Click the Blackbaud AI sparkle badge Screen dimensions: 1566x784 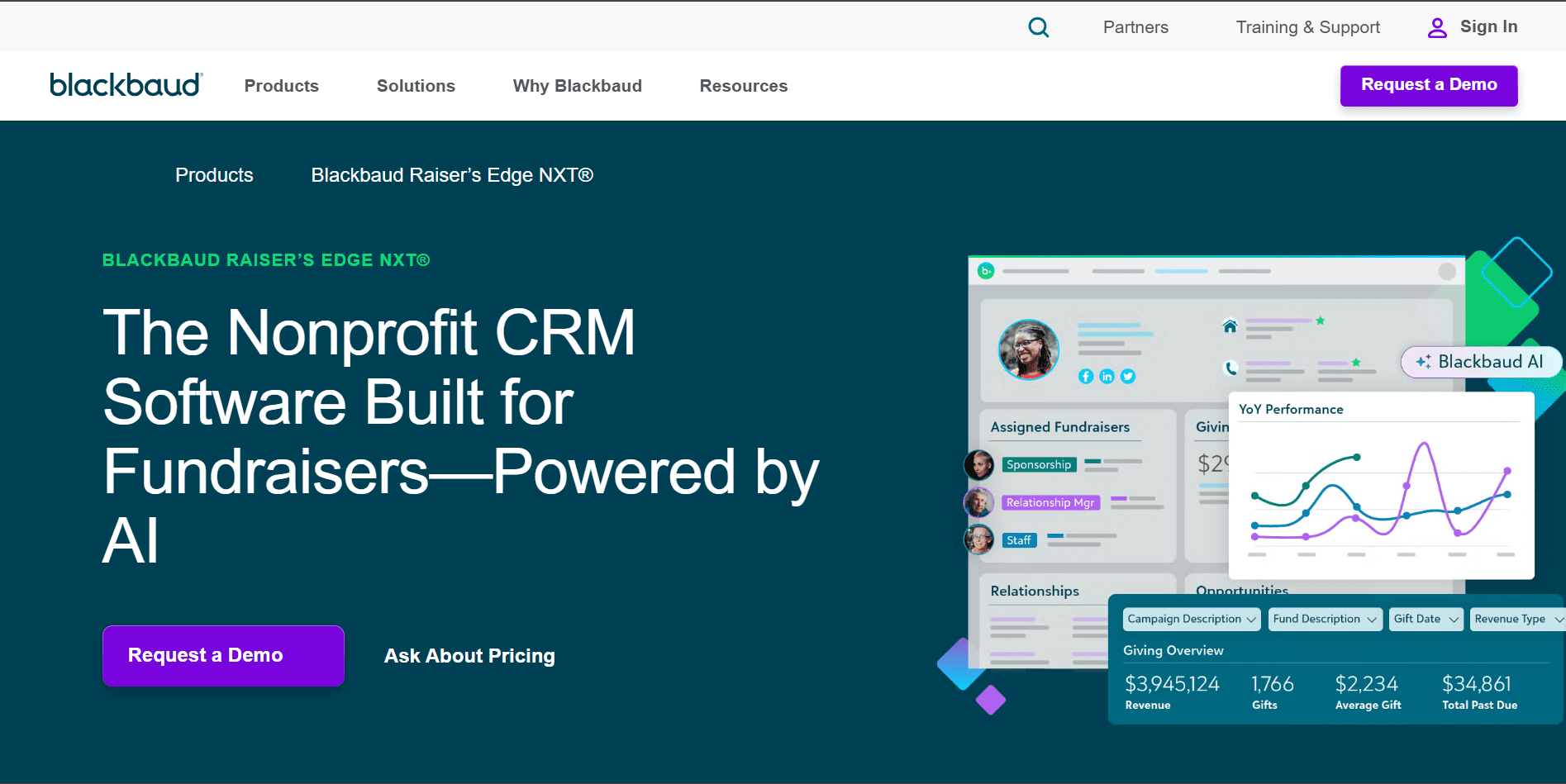pos(1480,362)
